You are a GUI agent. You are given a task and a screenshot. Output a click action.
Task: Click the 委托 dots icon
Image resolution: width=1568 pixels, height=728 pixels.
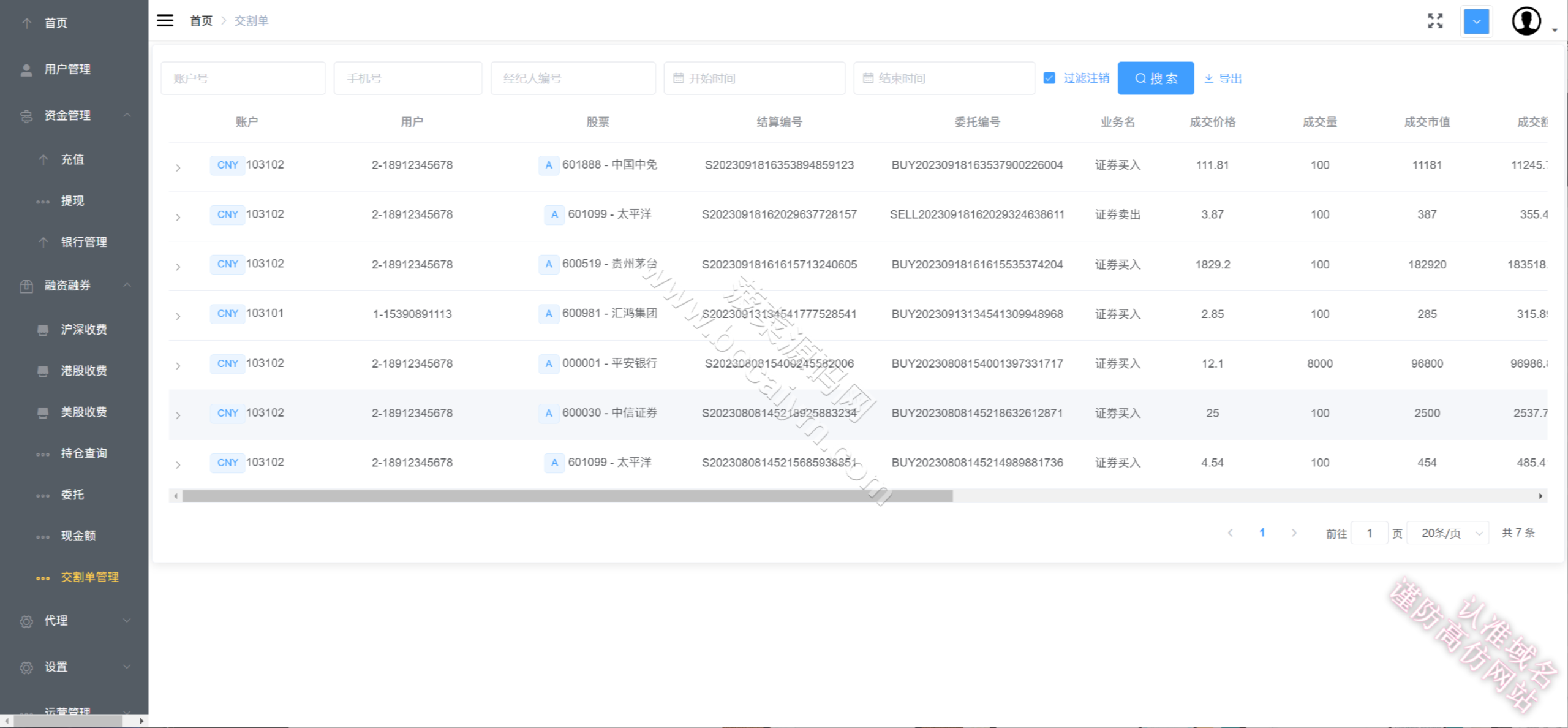pyautogui.click(x=43, y=495)
